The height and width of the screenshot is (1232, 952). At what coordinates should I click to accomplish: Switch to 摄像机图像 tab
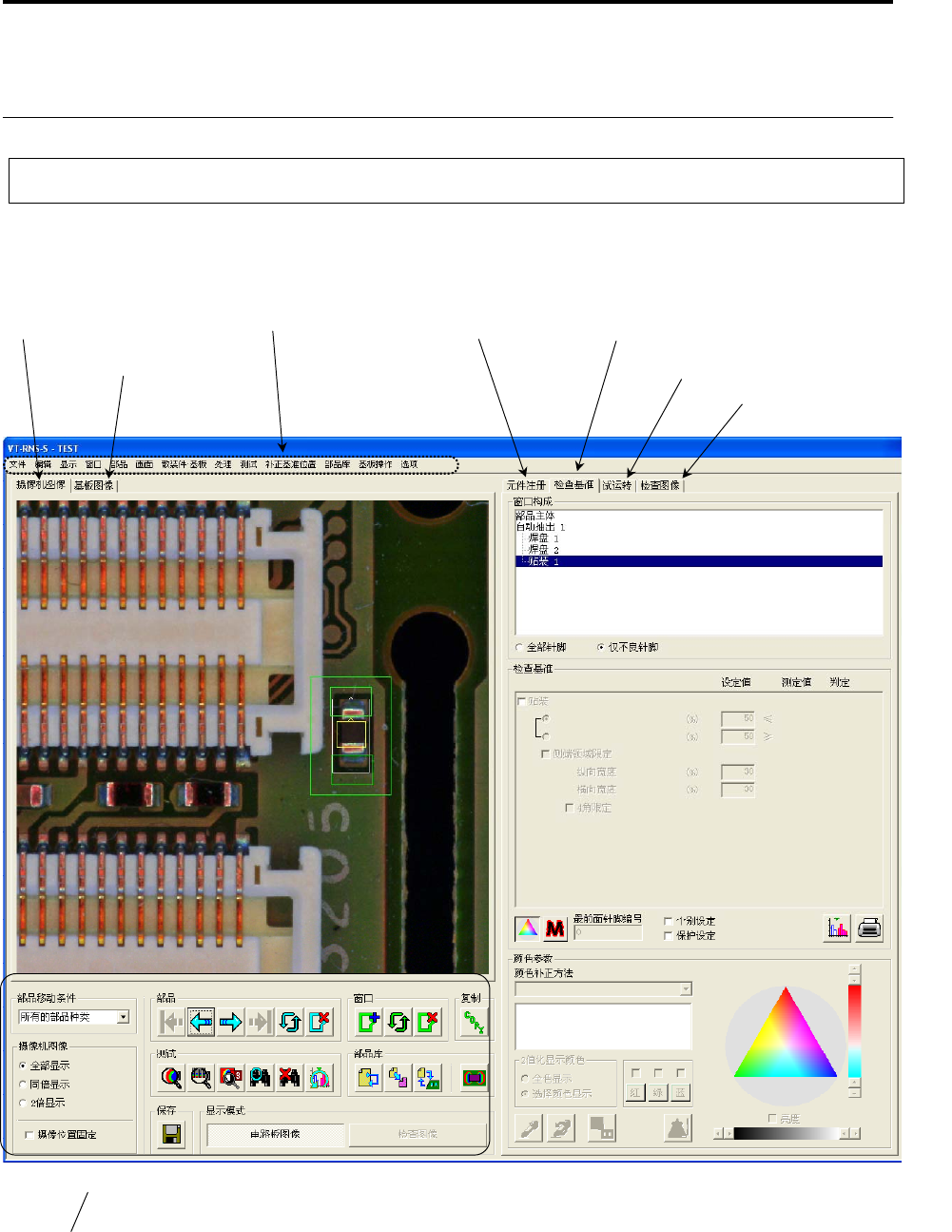pos(41,485)
